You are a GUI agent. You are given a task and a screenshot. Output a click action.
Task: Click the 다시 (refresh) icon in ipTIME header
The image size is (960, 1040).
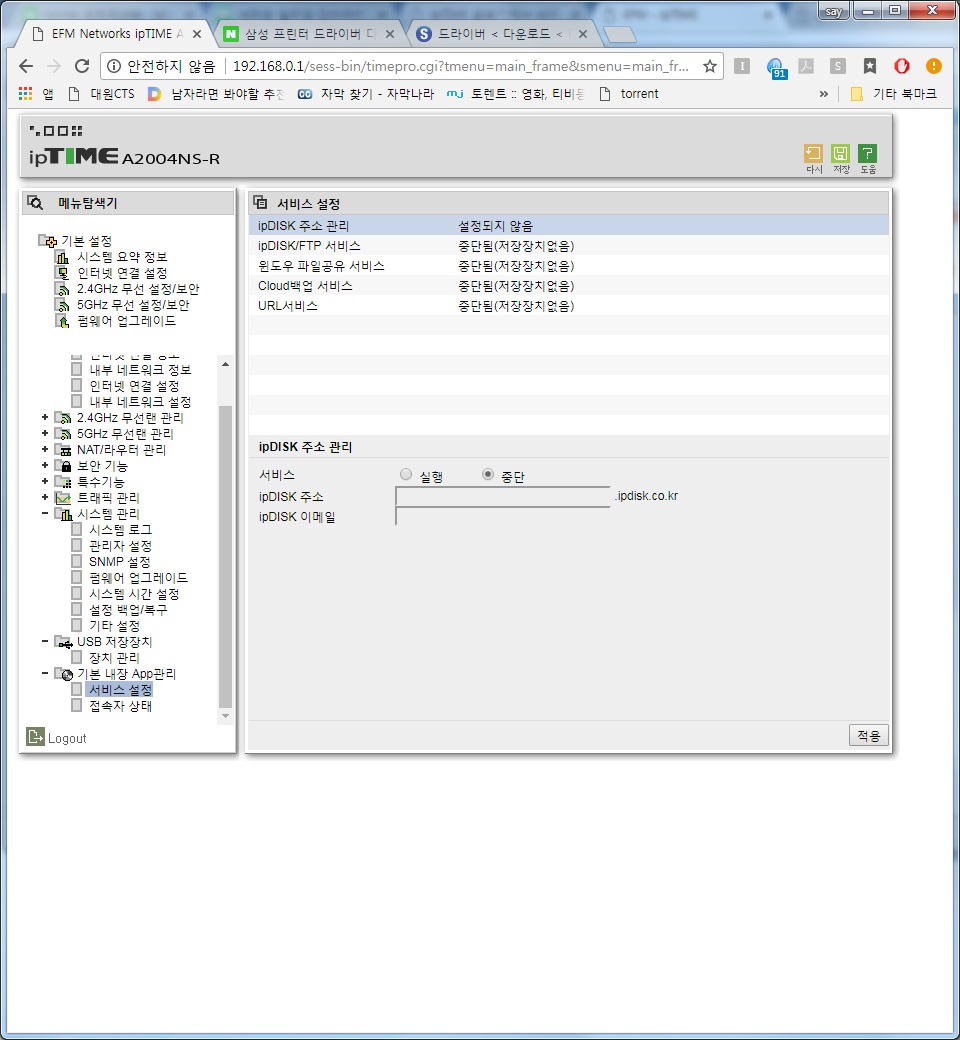point(813,154)
